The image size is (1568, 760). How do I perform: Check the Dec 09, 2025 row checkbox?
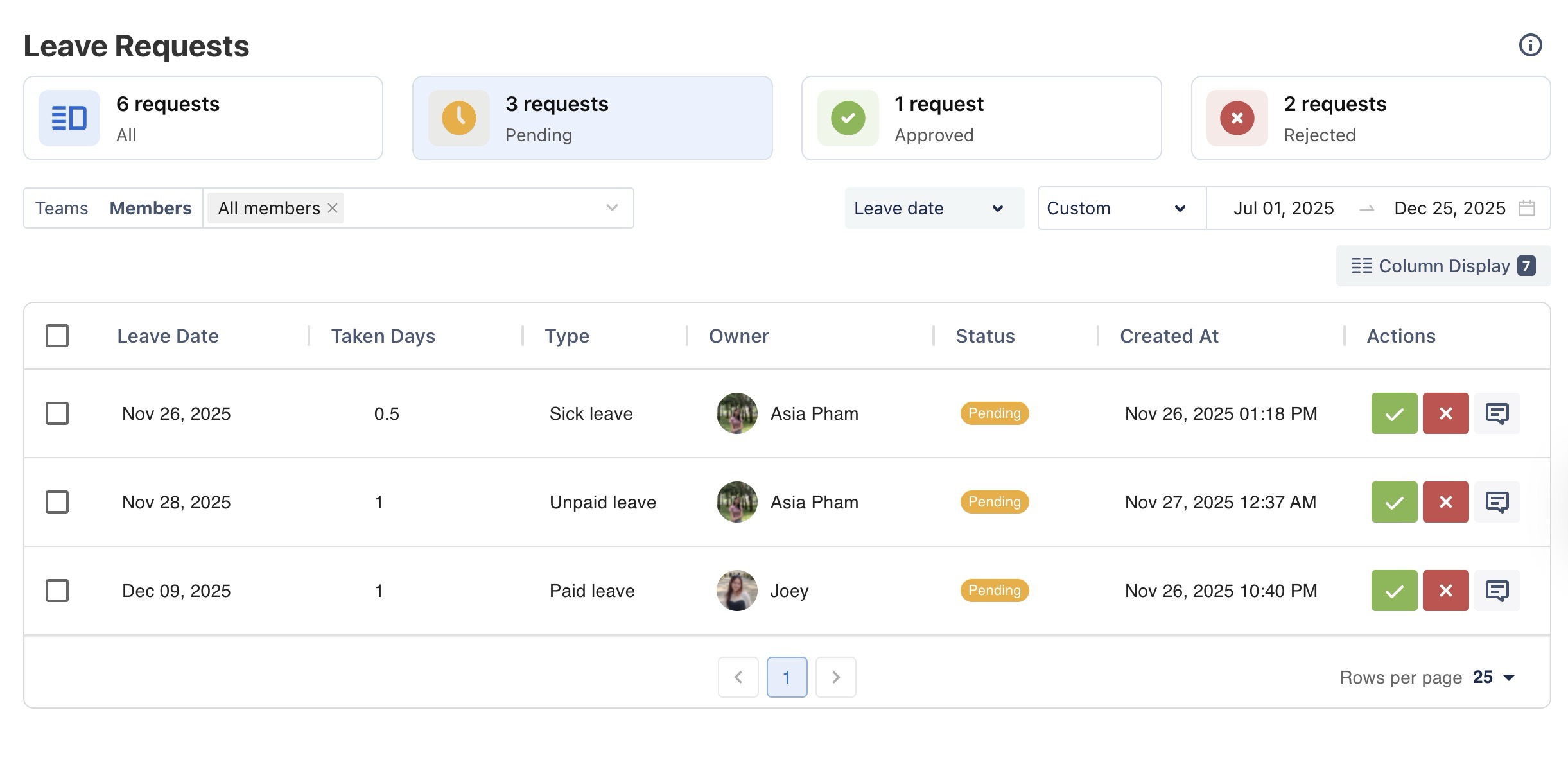click(x=57, y=591)
